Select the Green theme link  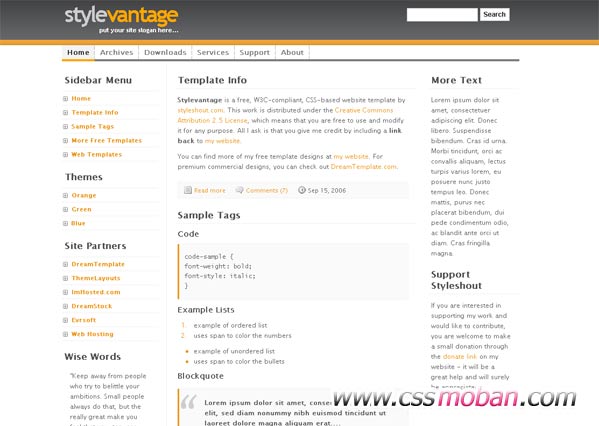81,209
